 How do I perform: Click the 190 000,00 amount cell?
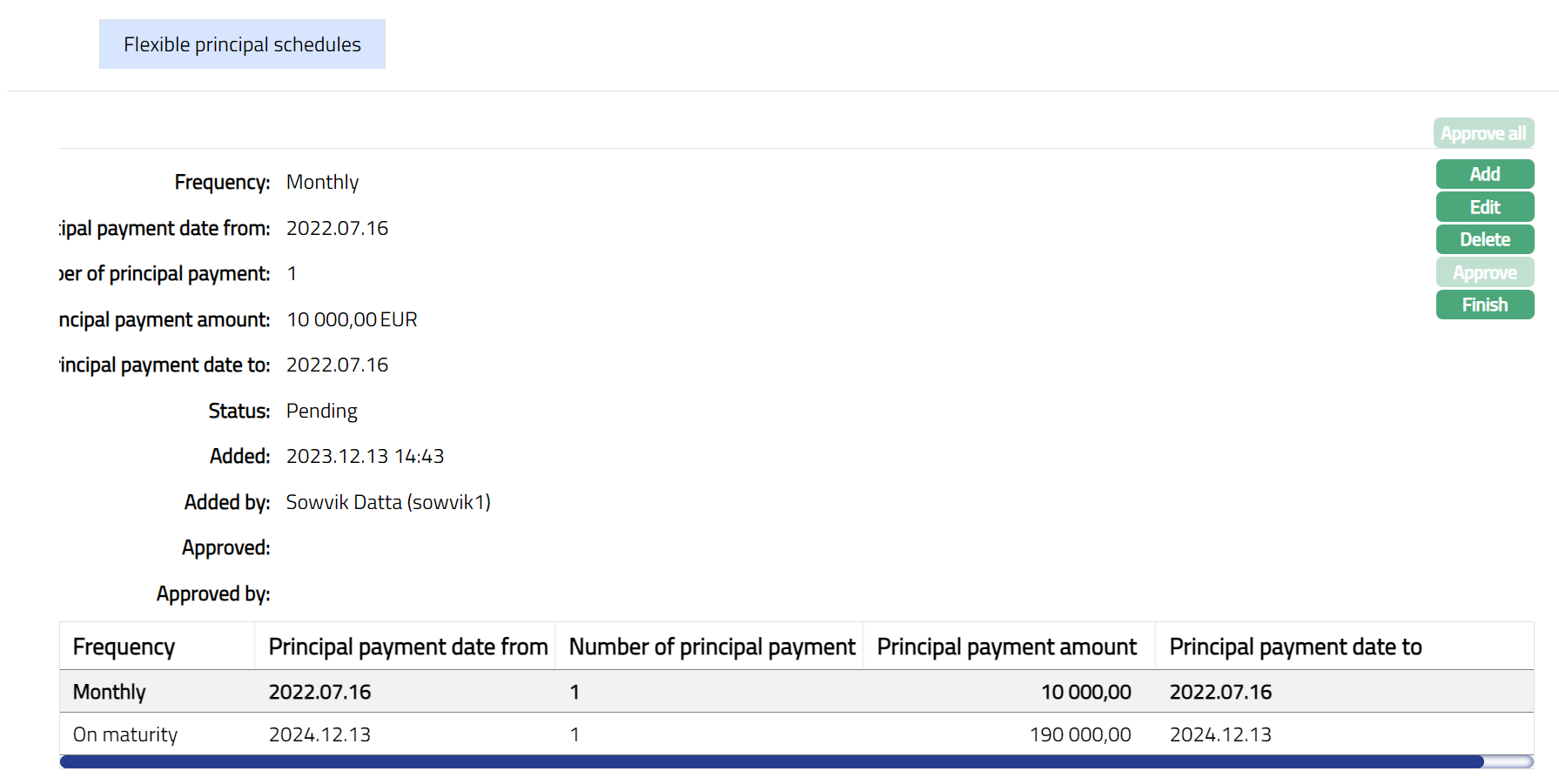[x=1079, y=734]
